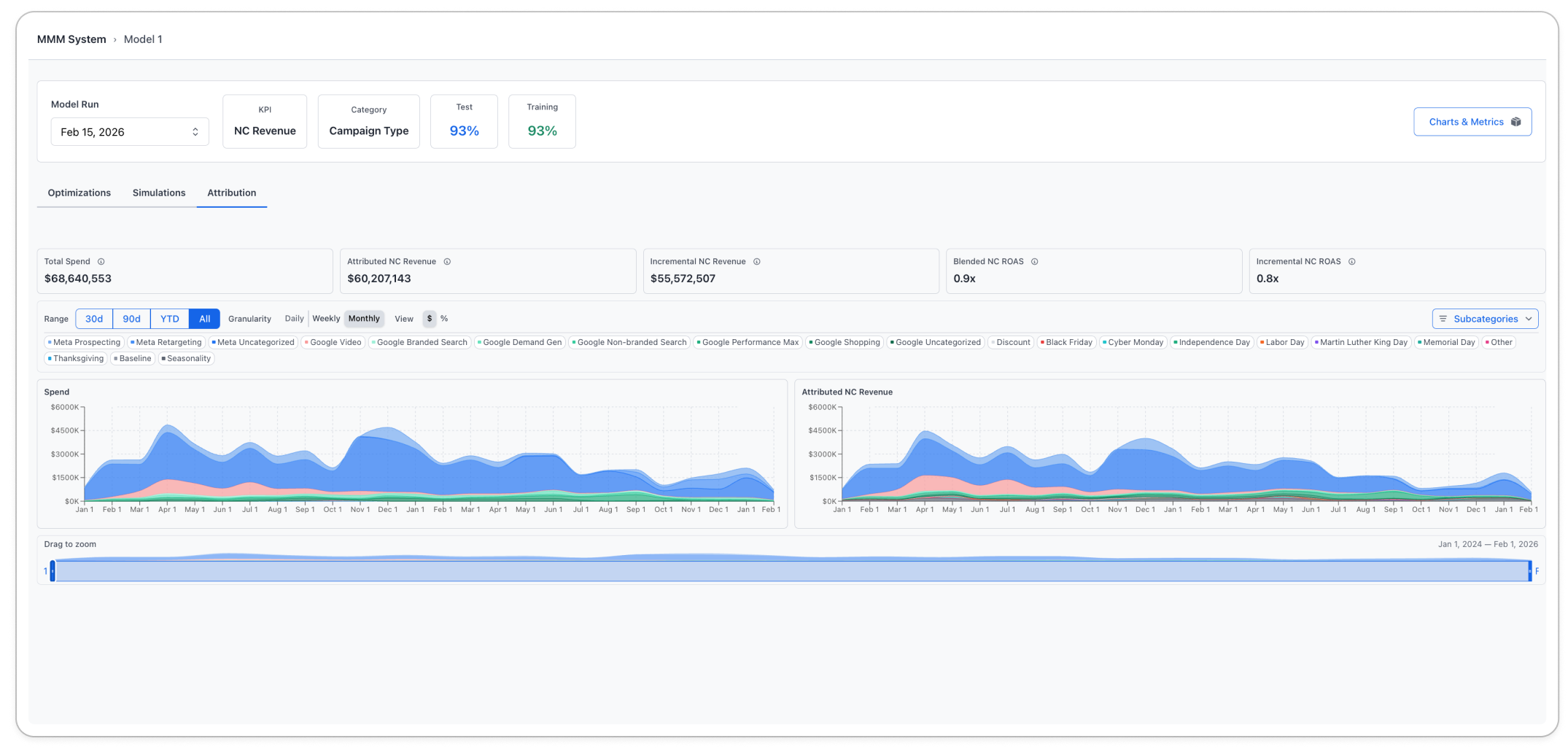Toggle Google Non-branded Search series
The width and height of the screenshot is (1568, 752).
(629, 342)
